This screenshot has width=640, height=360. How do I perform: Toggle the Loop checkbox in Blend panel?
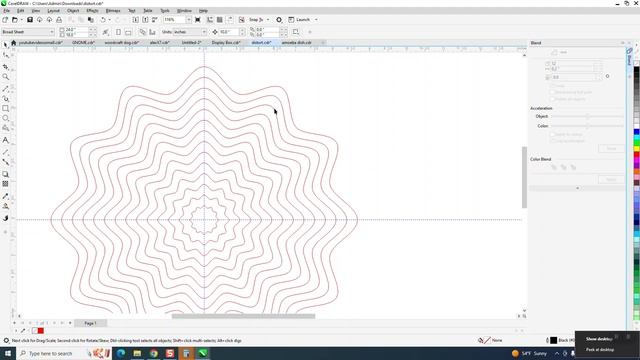pos(552,86)
